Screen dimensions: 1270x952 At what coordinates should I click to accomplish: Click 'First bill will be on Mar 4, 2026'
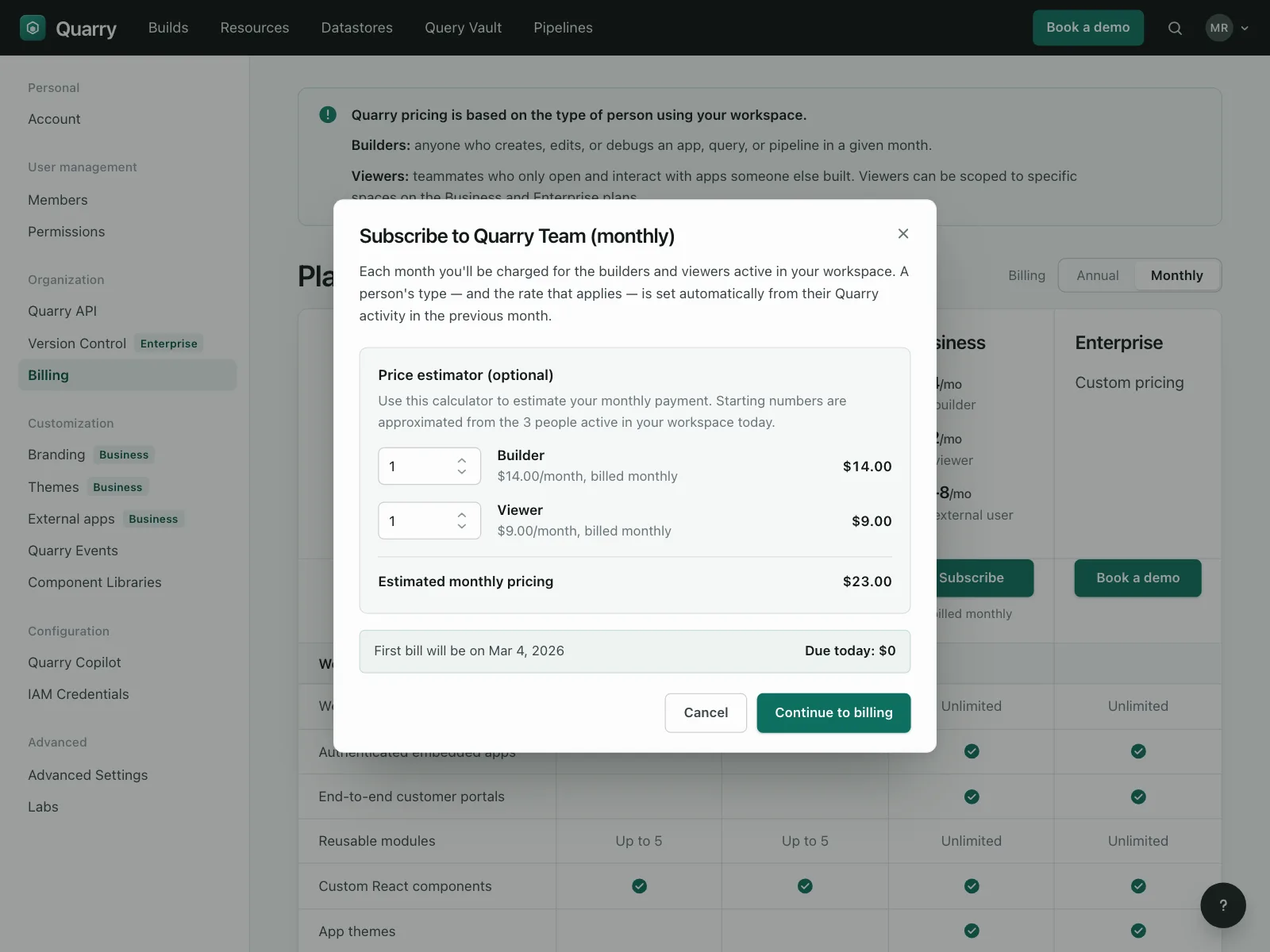coord(469,651)
